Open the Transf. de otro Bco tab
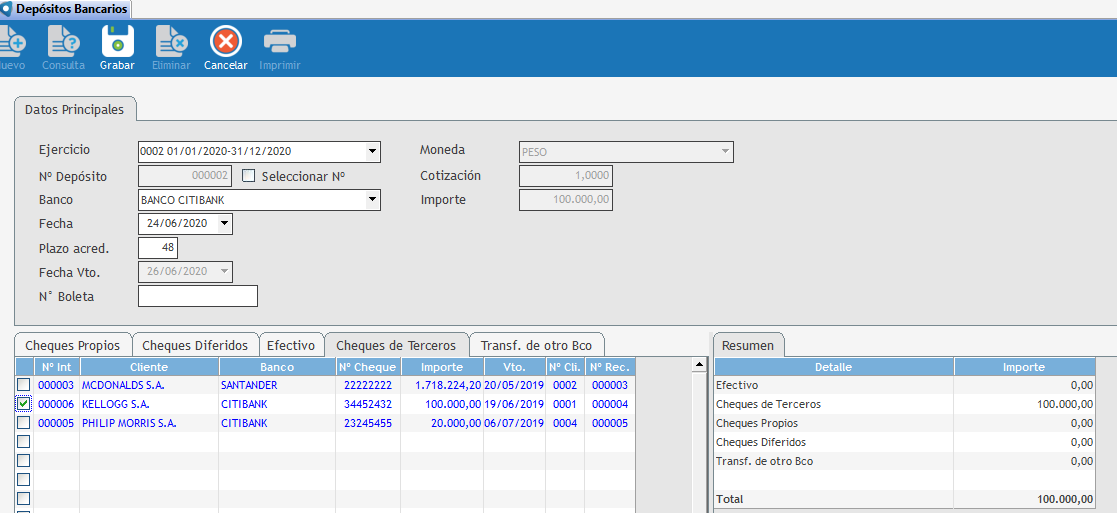Viewport: 1117px width, 513px height. (536, 345)
